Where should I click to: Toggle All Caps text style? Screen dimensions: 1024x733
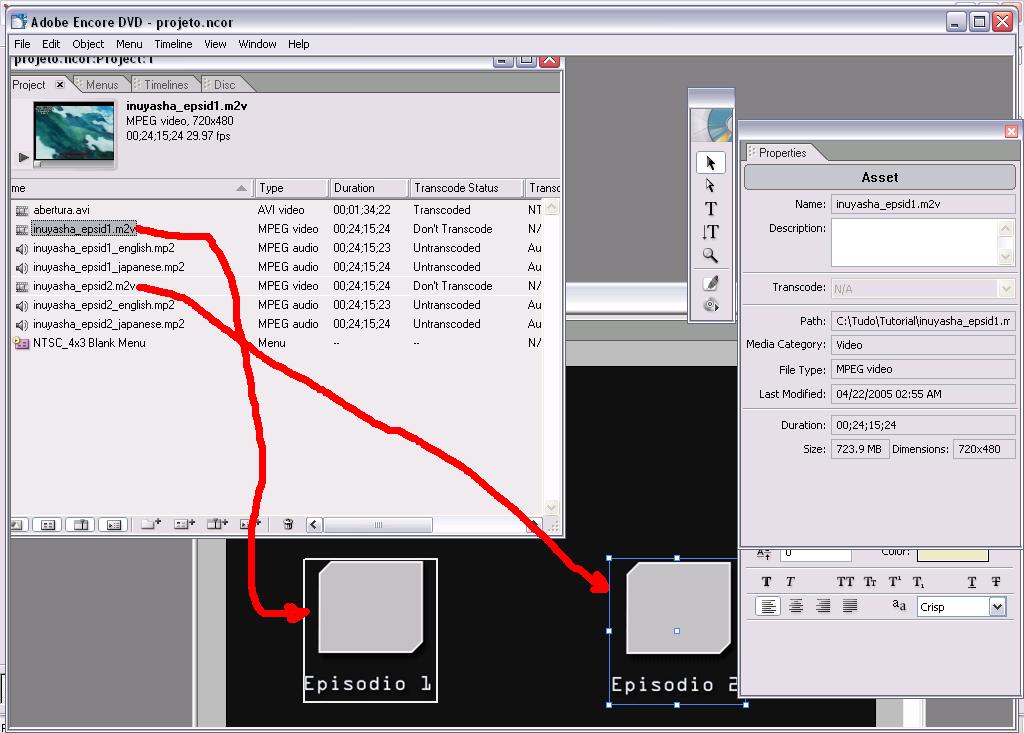[x=845, y=581]
